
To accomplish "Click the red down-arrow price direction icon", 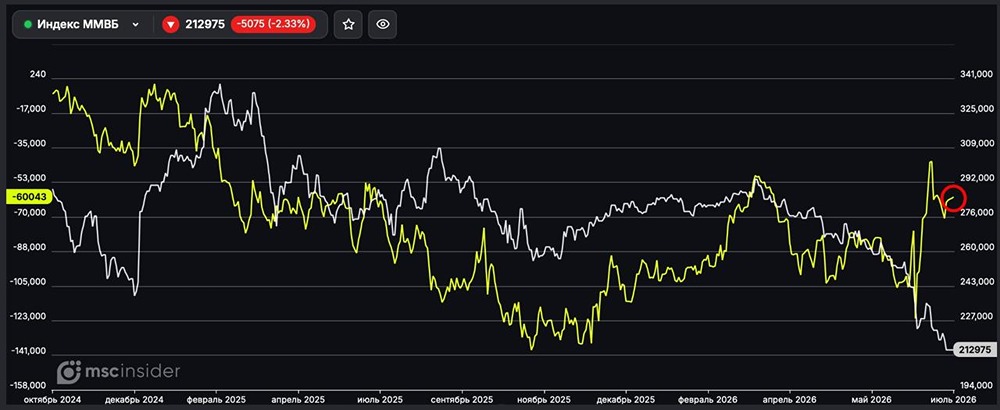I will 170,25.
